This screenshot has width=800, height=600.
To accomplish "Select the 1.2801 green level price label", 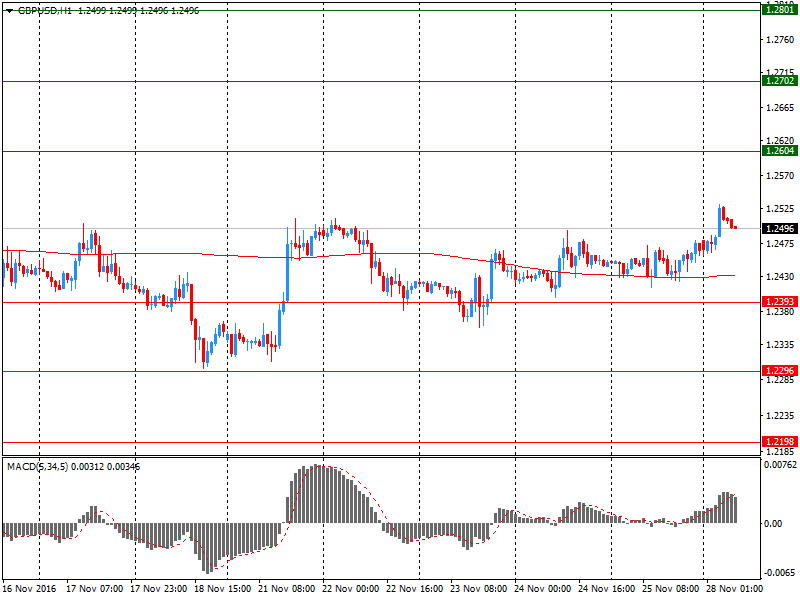I will click(780, 10).
